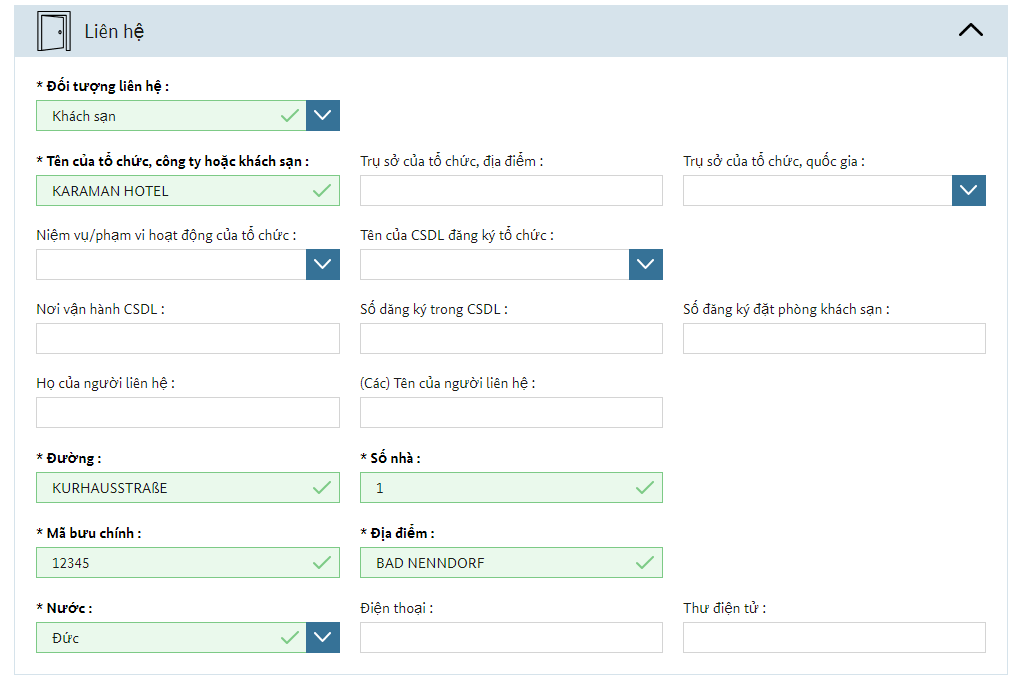Focus the Điện thoại phone field
Screen dimensions: 1018x688
point(511,638)
